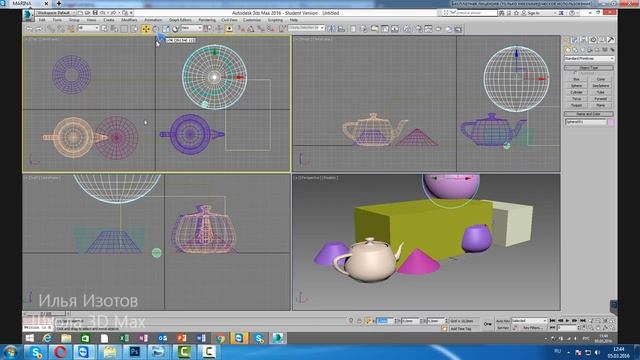Click the Undo arrow on main toolbar
The height and width of the screenshot is (360, 640).
click(x=29, y=29)
